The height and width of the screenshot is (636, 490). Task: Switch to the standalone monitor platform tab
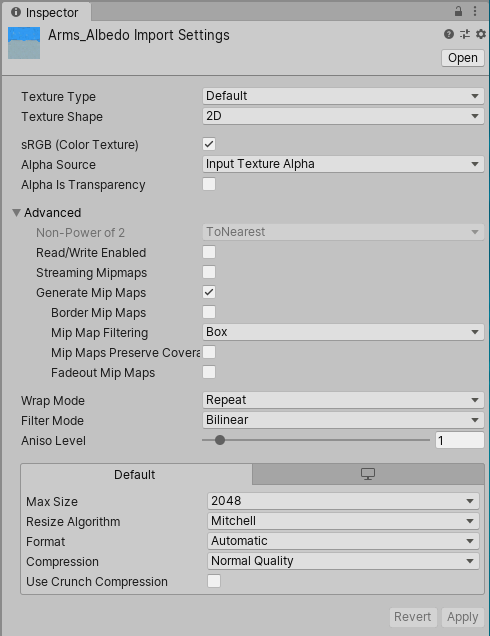tap(368, 474)
